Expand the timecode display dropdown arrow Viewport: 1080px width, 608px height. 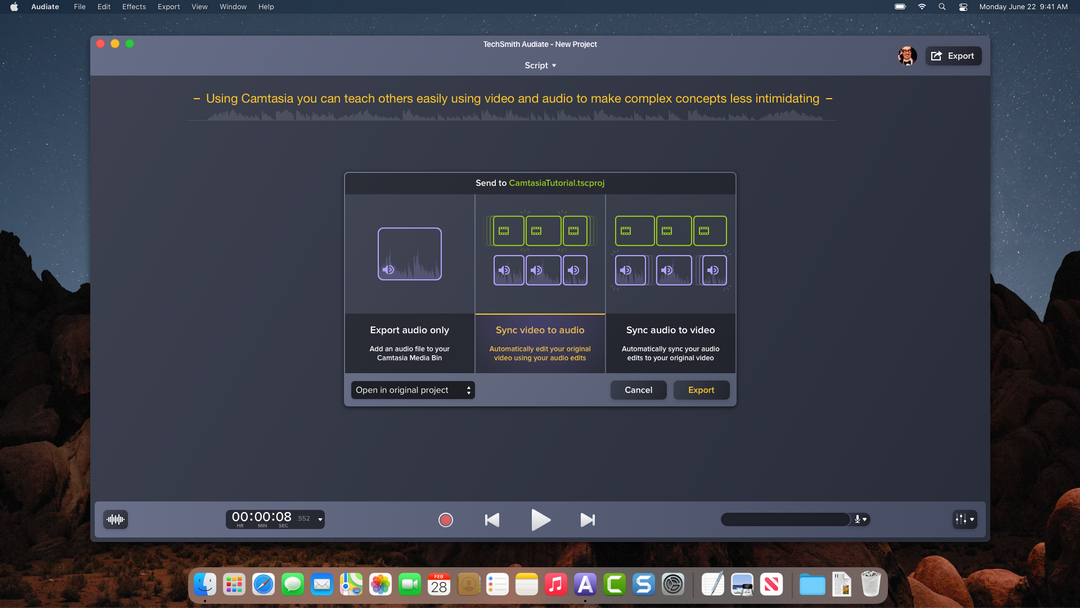pyautogui.click(x=320, y=519)
